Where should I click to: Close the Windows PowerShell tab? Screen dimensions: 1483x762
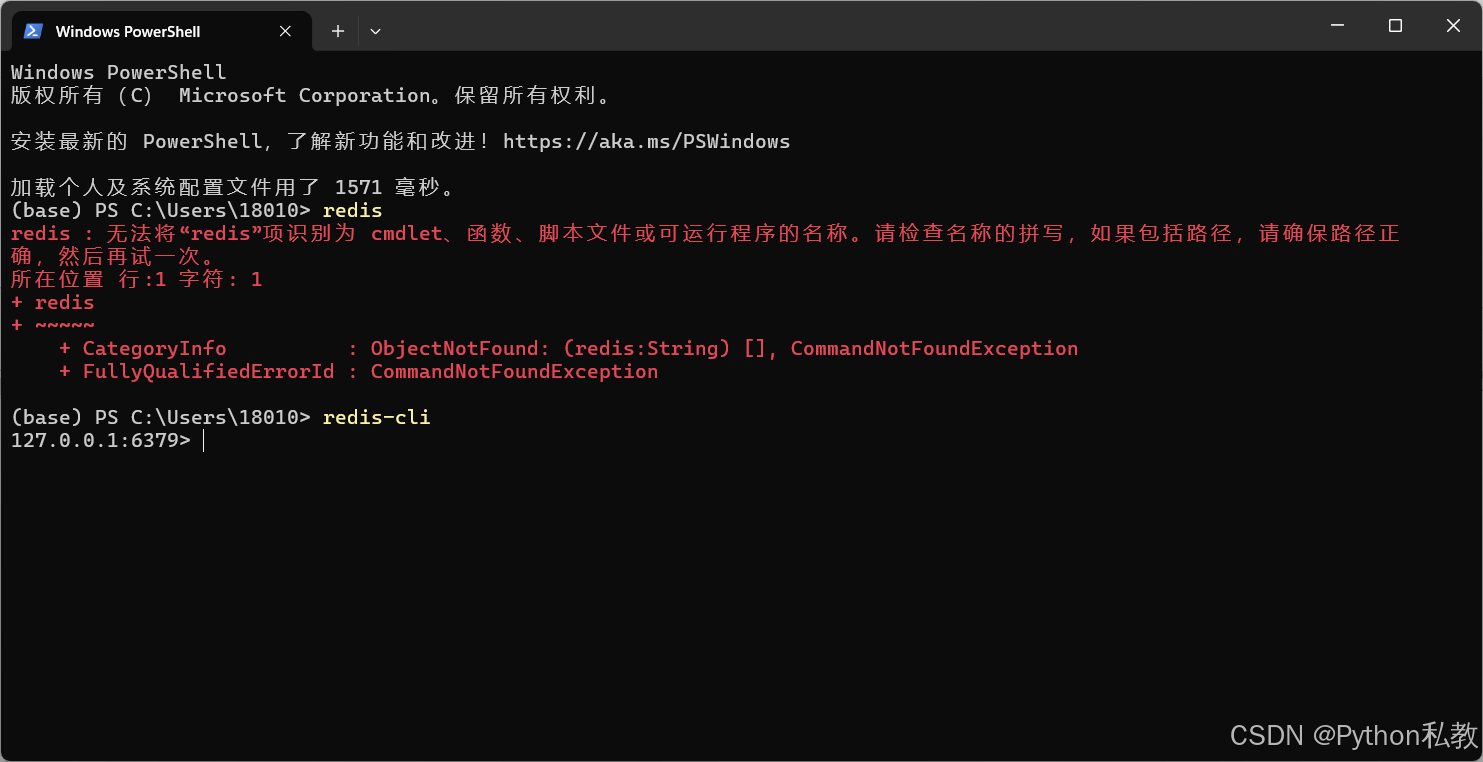coord(284,30)
